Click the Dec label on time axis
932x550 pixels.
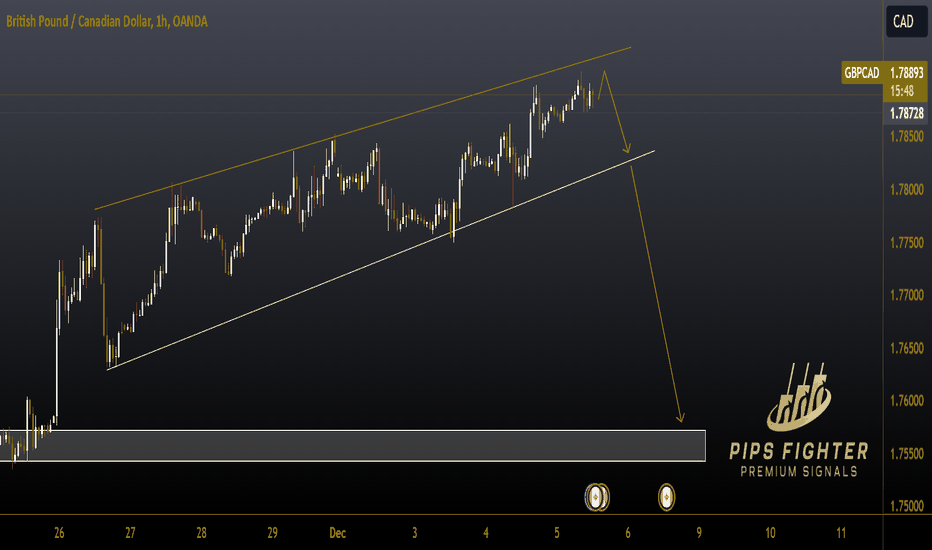tap(338, 533)
